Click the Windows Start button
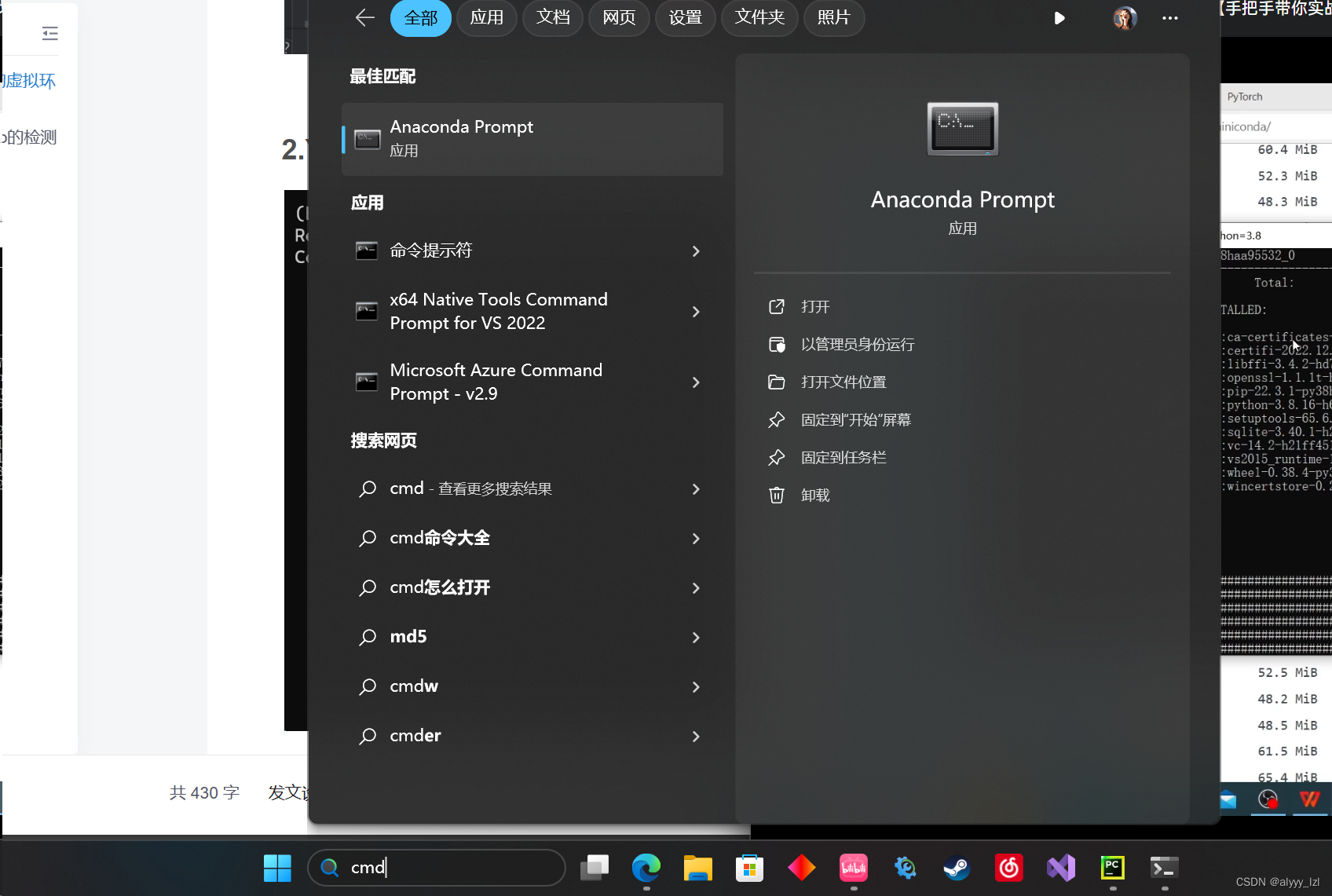 (x=277, y=868)
